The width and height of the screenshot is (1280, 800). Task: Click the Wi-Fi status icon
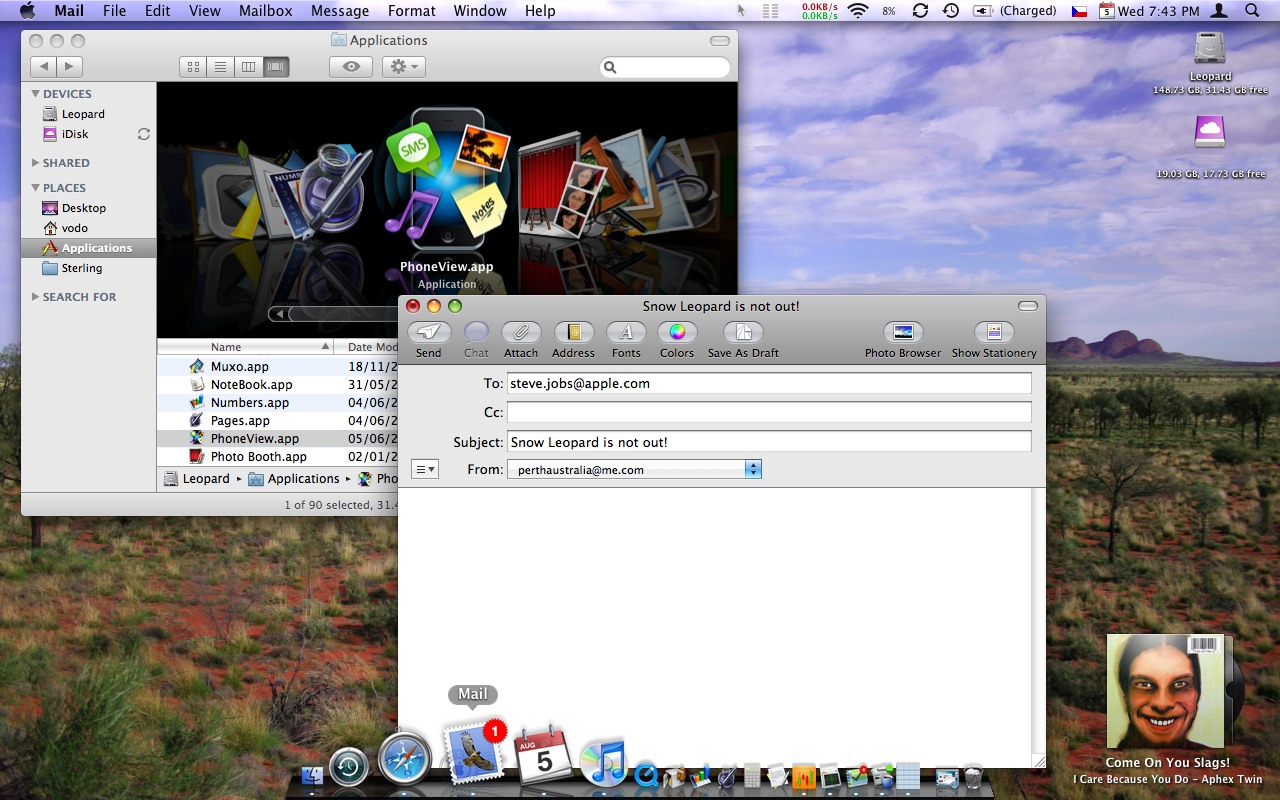click(857, 11)
